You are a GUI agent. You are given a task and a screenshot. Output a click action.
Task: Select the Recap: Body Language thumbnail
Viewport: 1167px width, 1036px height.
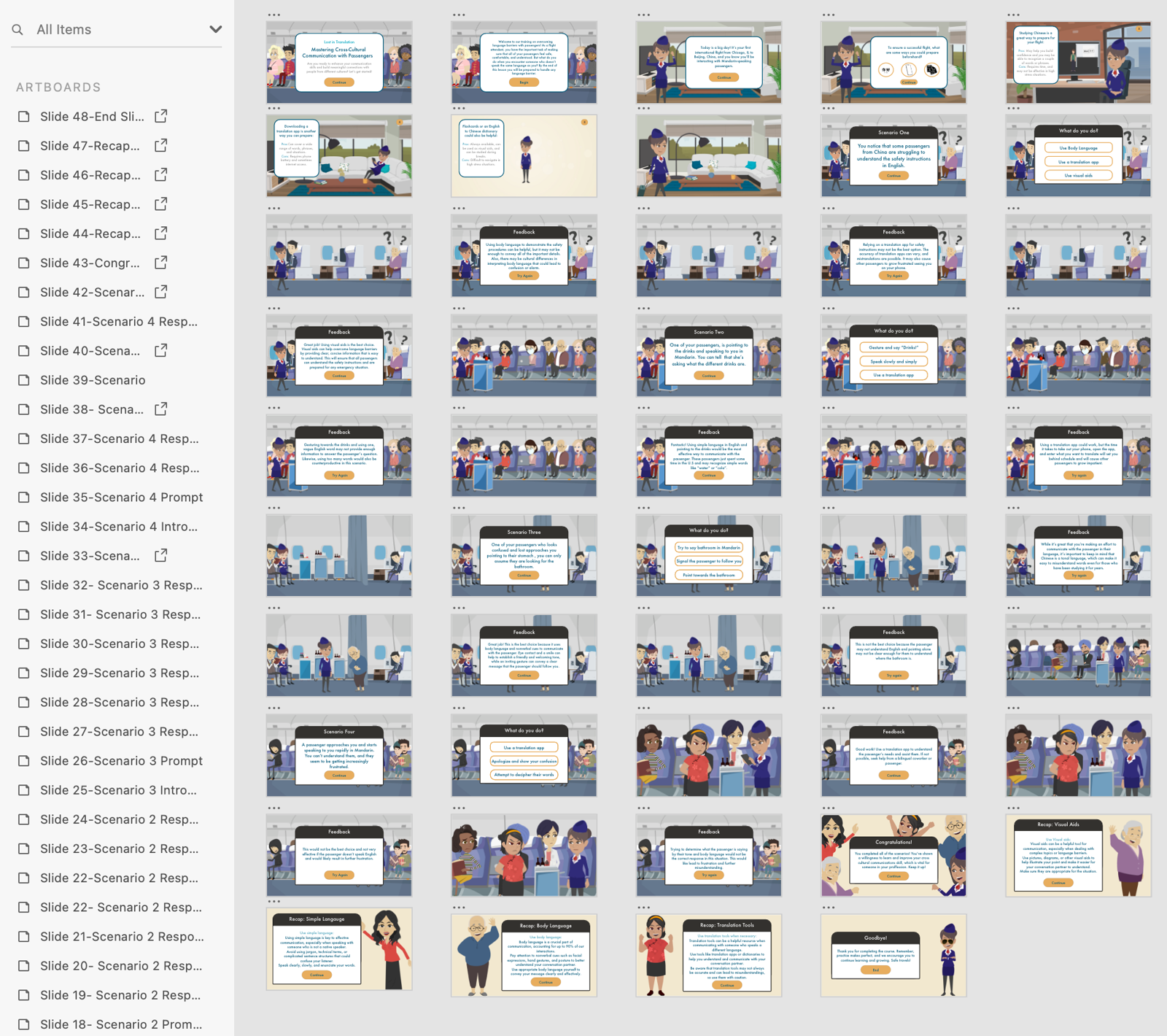coord(524,955)
